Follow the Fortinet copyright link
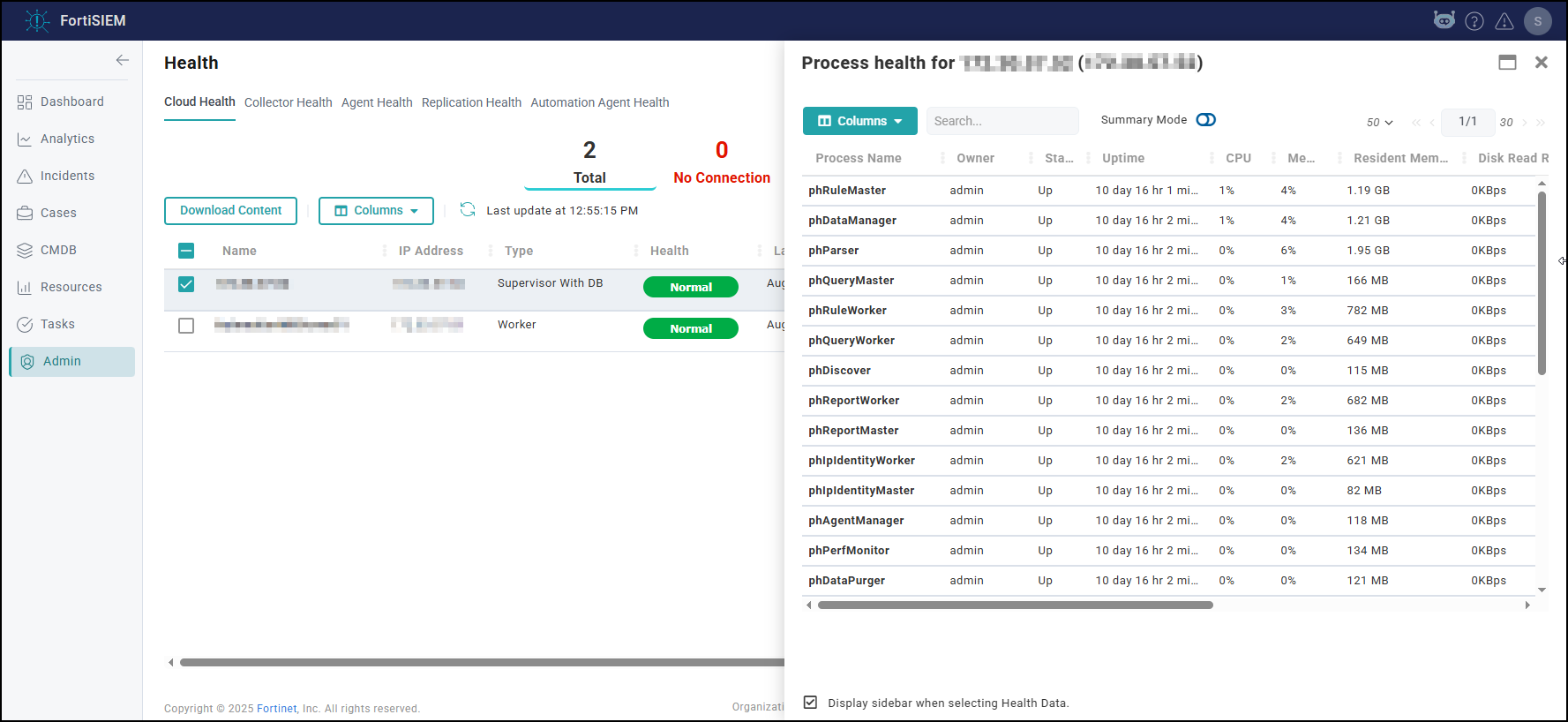This screenshot has width=1568, height=722. tap(277, 709)
